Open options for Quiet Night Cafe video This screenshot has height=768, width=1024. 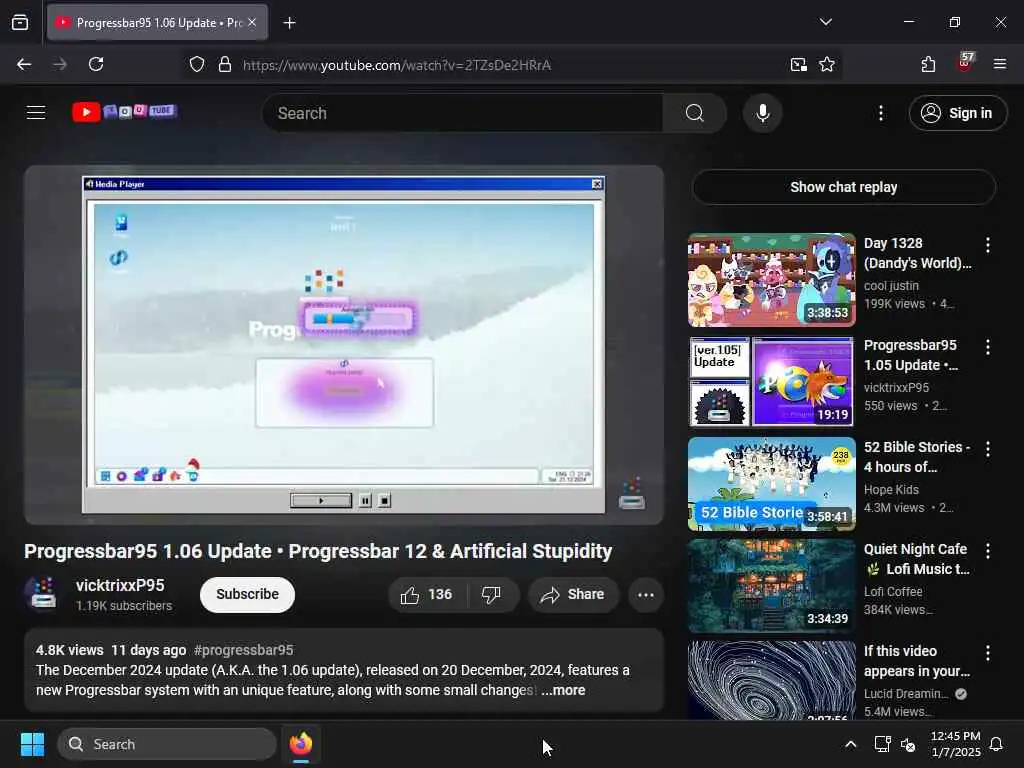[x=987, y=551]
